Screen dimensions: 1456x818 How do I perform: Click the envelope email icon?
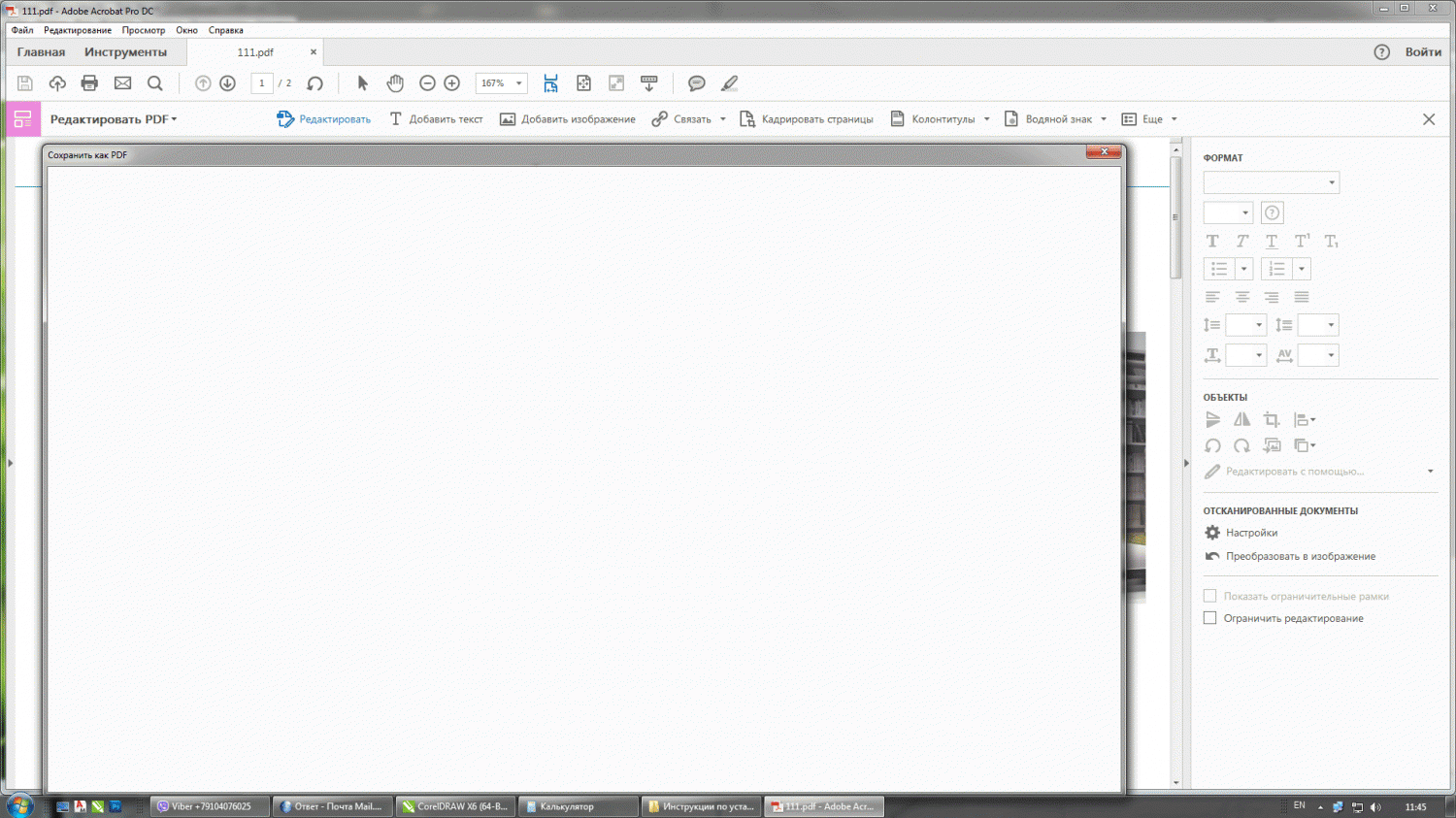(122, 83)
